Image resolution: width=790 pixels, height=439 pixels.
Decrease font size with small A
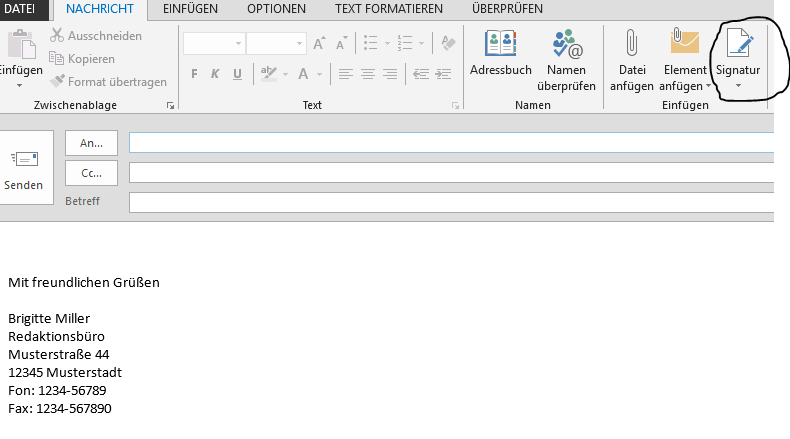[342, 44]
